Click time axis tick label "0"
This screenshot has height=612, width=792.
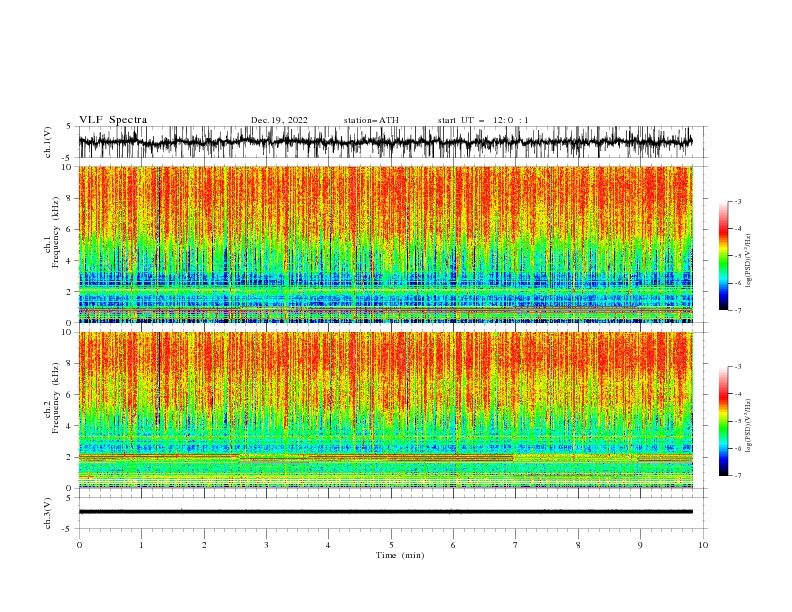(x=79, y=545)
